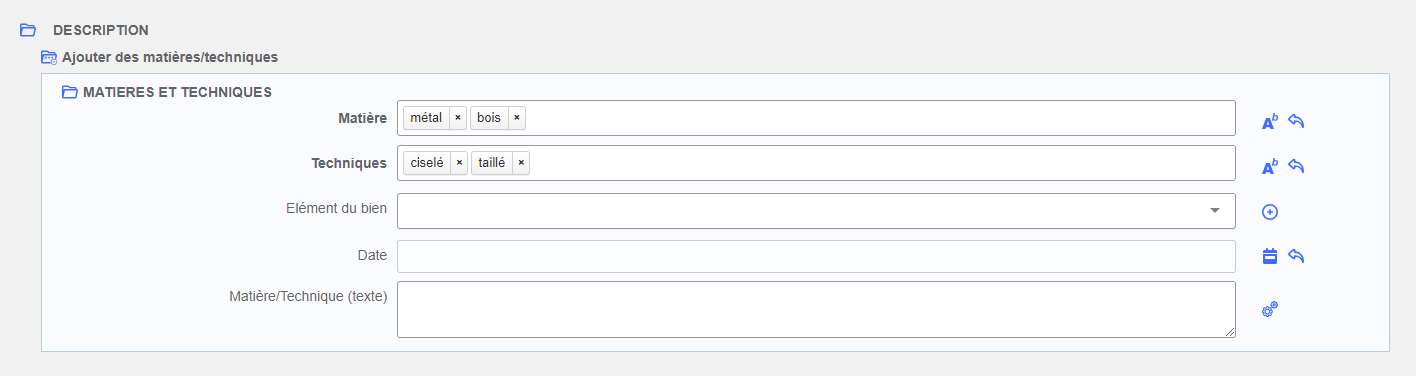
Task: Click empty area of Matière tag field
Action: [x=880, y=118]
